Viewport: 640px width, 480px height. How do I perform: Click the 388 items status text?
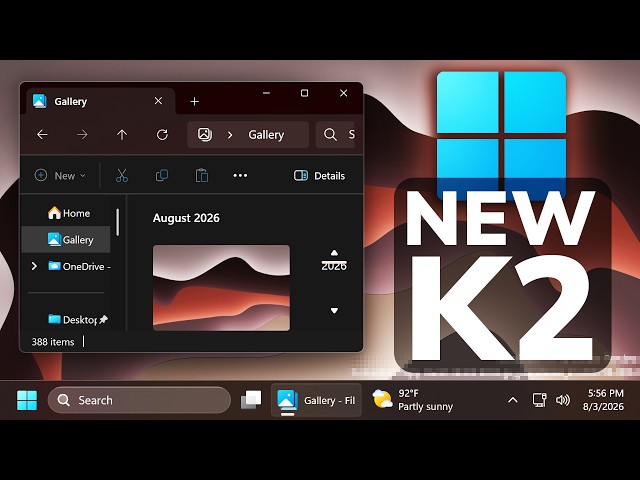coord(53,342)
